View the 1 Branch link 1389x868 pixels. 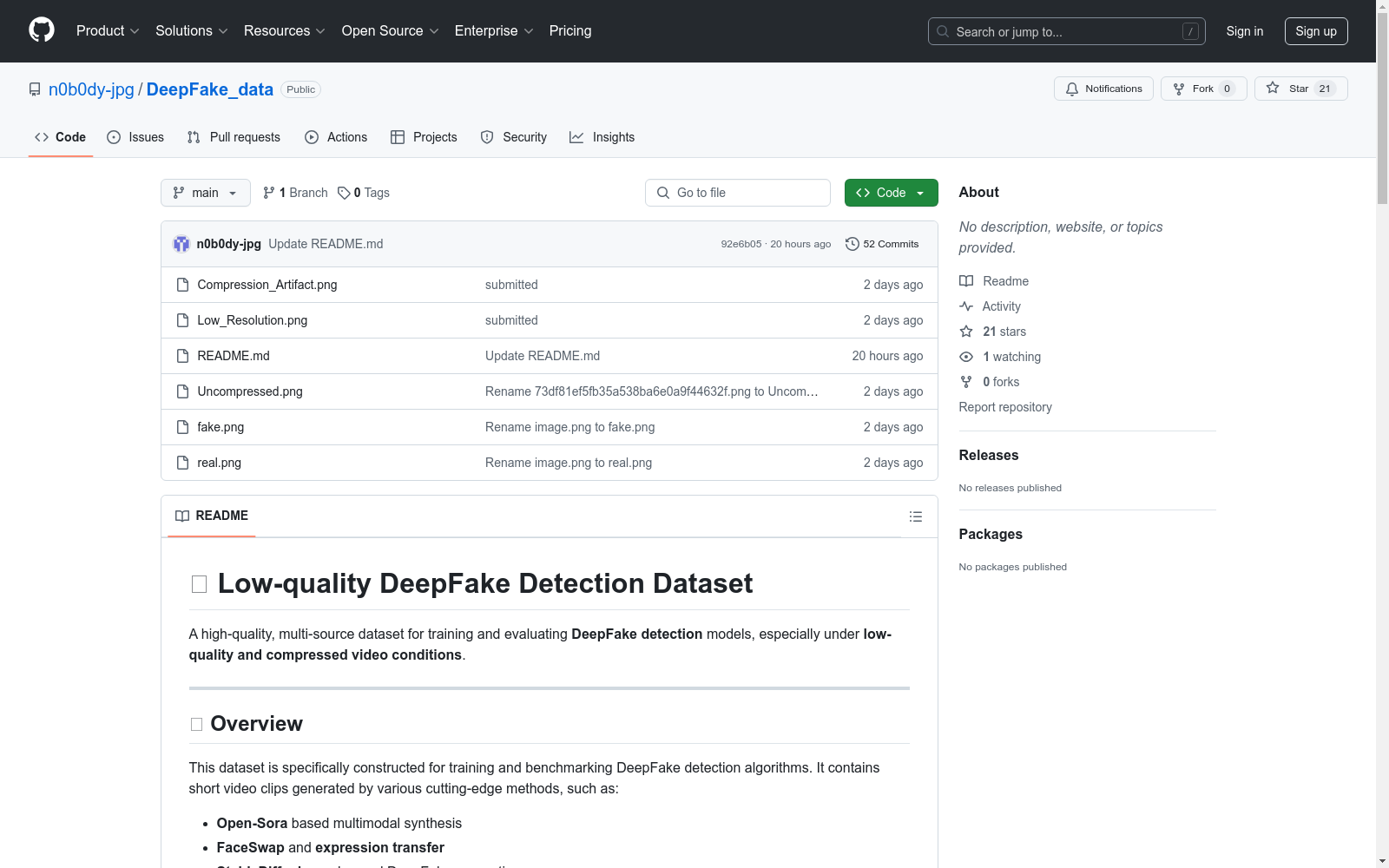[295, 193]
